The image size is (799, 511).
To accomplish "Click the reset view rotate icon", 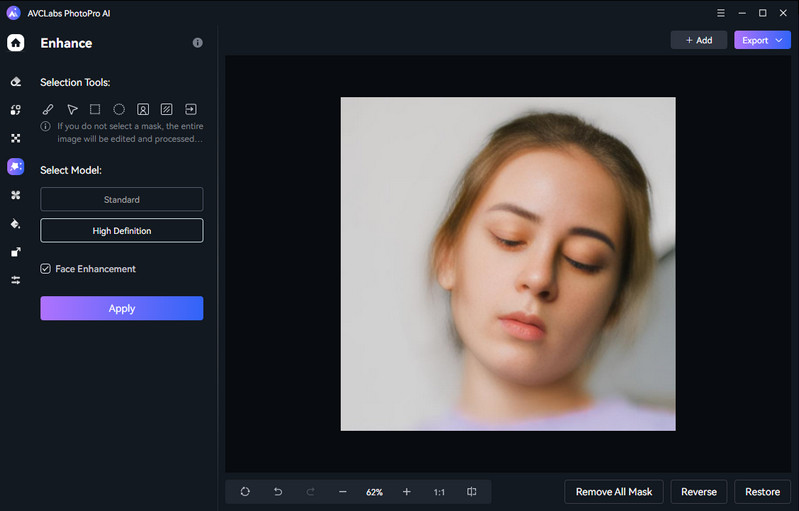I will click(245, 492).
